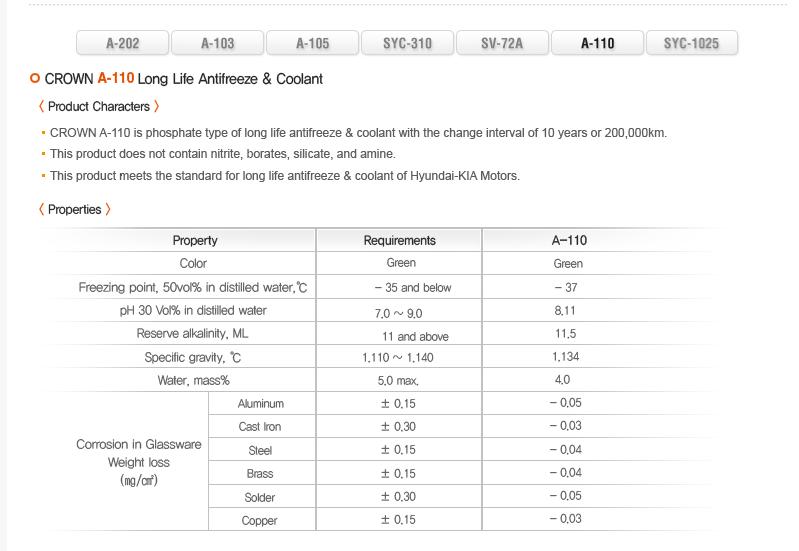Open the A-202 product tab
The height and width of the screenshot is (551, 799).
123,43
